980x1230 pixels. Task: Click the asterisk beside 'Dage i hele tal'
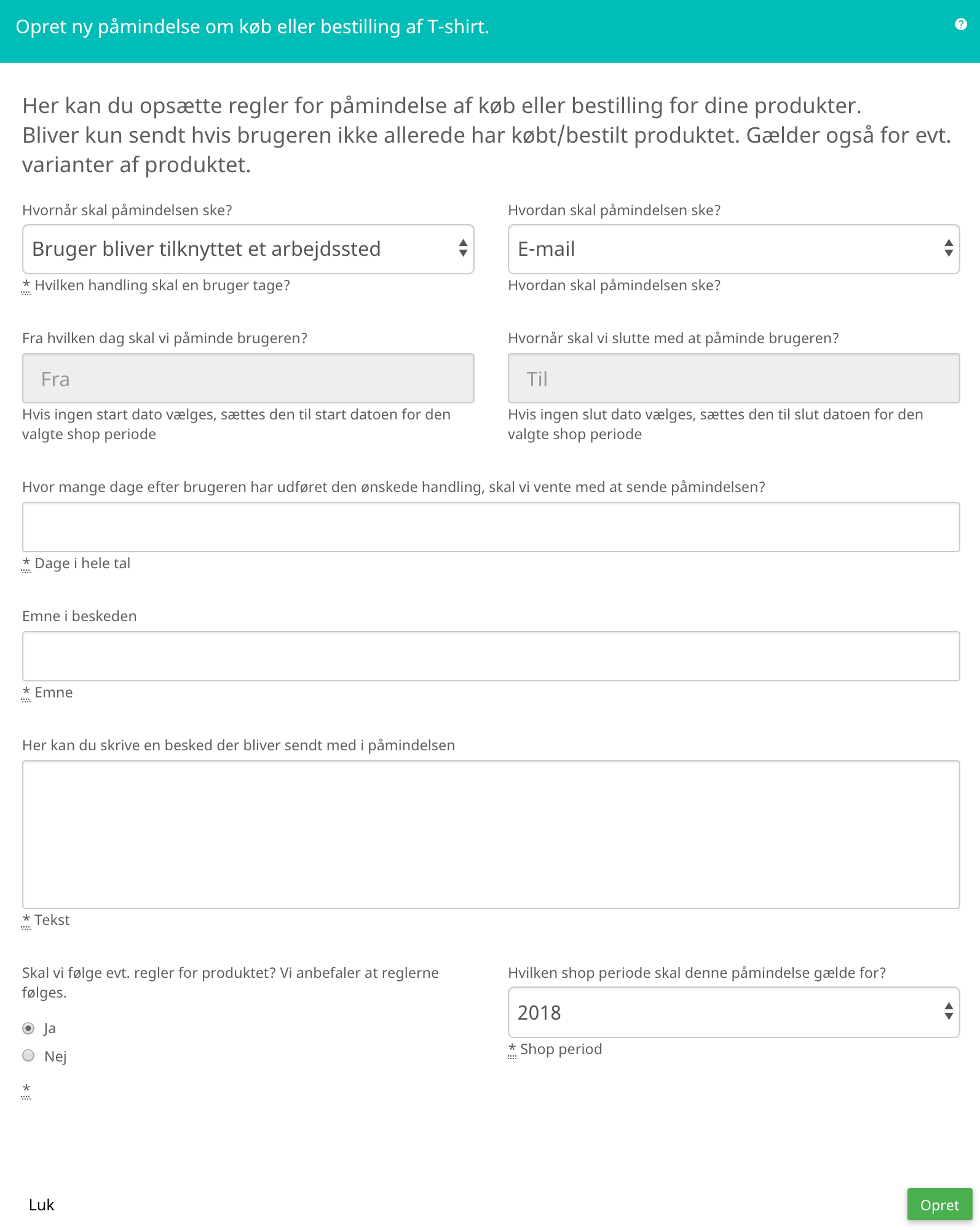[x=26, y=564]
